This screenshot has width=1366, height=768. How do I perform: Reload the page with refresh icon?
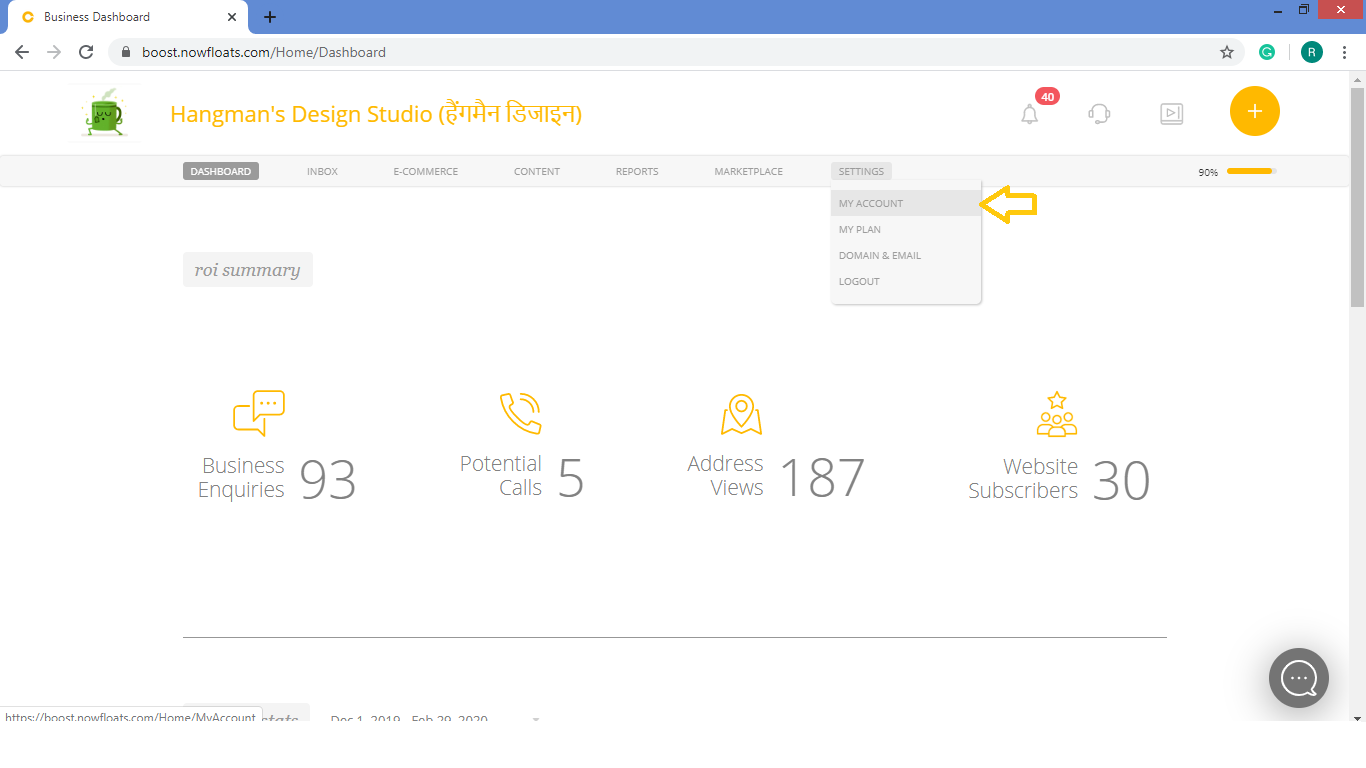coord(86,52)
